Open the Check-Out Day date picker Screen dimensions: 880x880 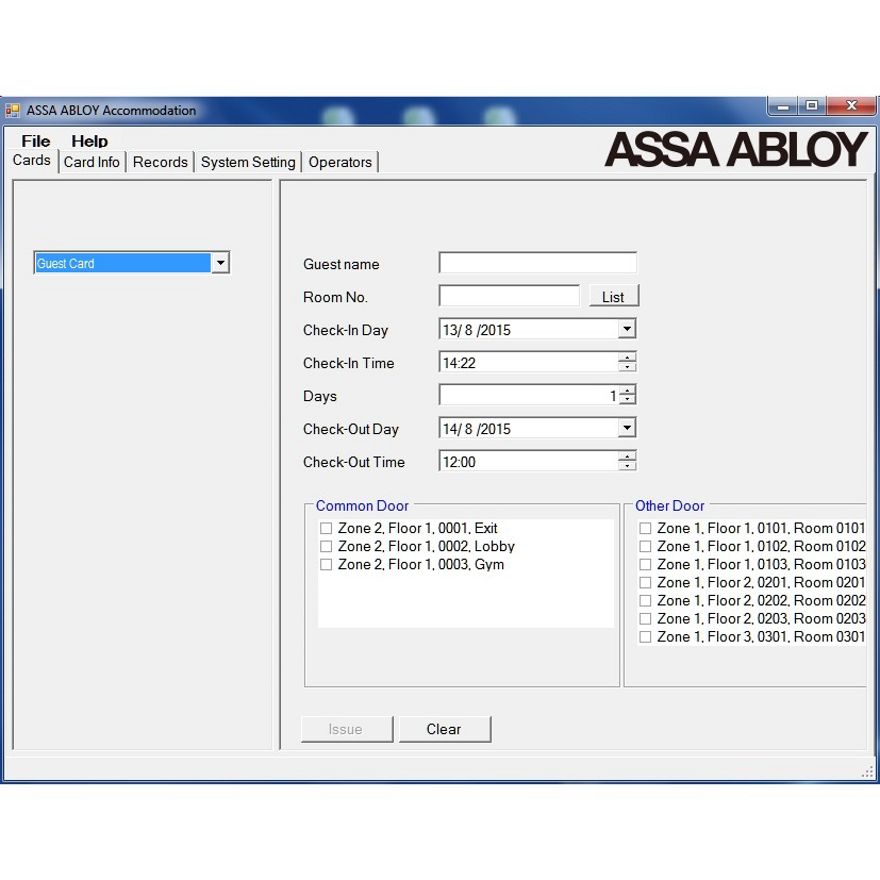[626, 428]
